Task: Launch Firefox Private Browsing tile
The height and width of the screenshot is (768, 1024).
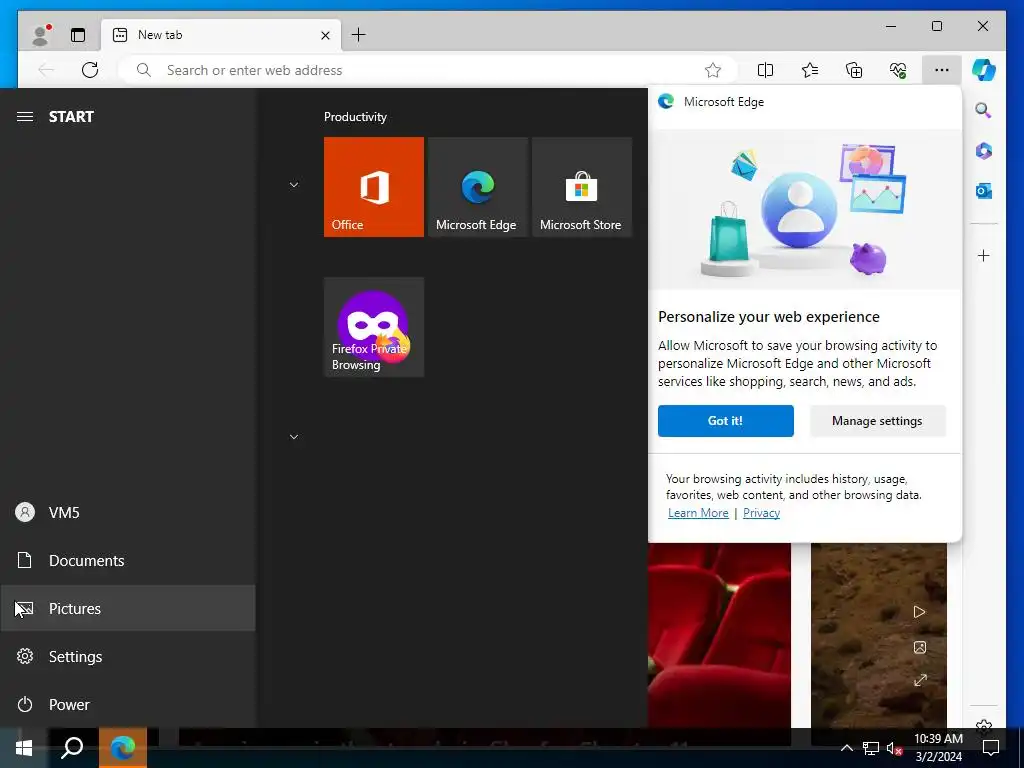Action: pyautogui.click(x=374, y=327)
